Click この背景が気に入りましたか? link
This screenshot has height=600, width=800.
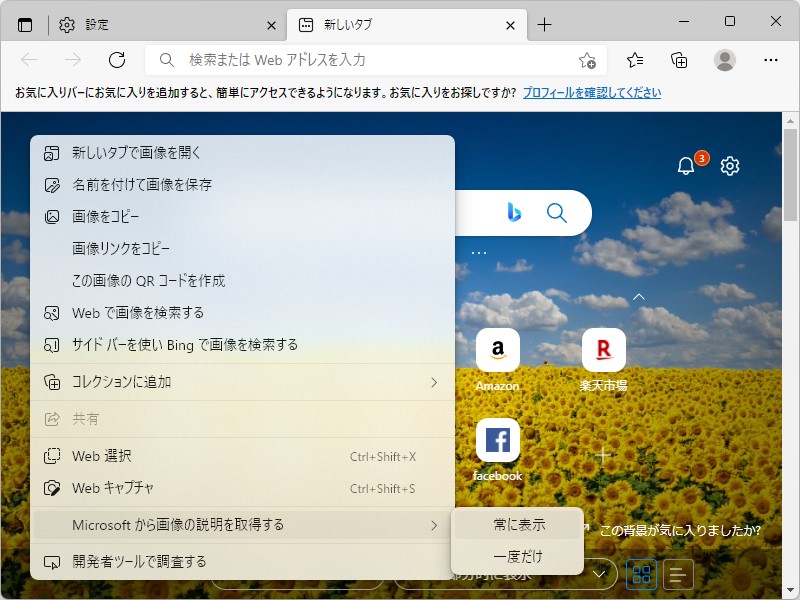[x=680, y=531]
